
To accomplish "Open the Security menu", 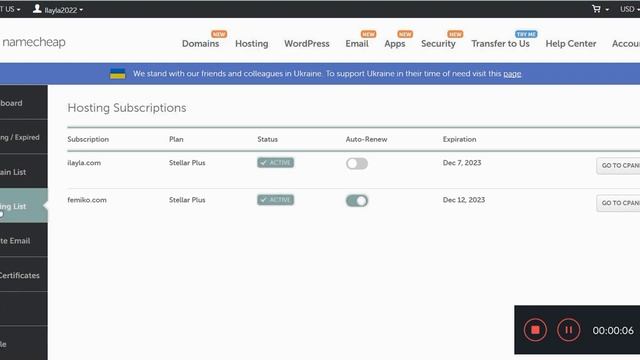I will (438, 44).
